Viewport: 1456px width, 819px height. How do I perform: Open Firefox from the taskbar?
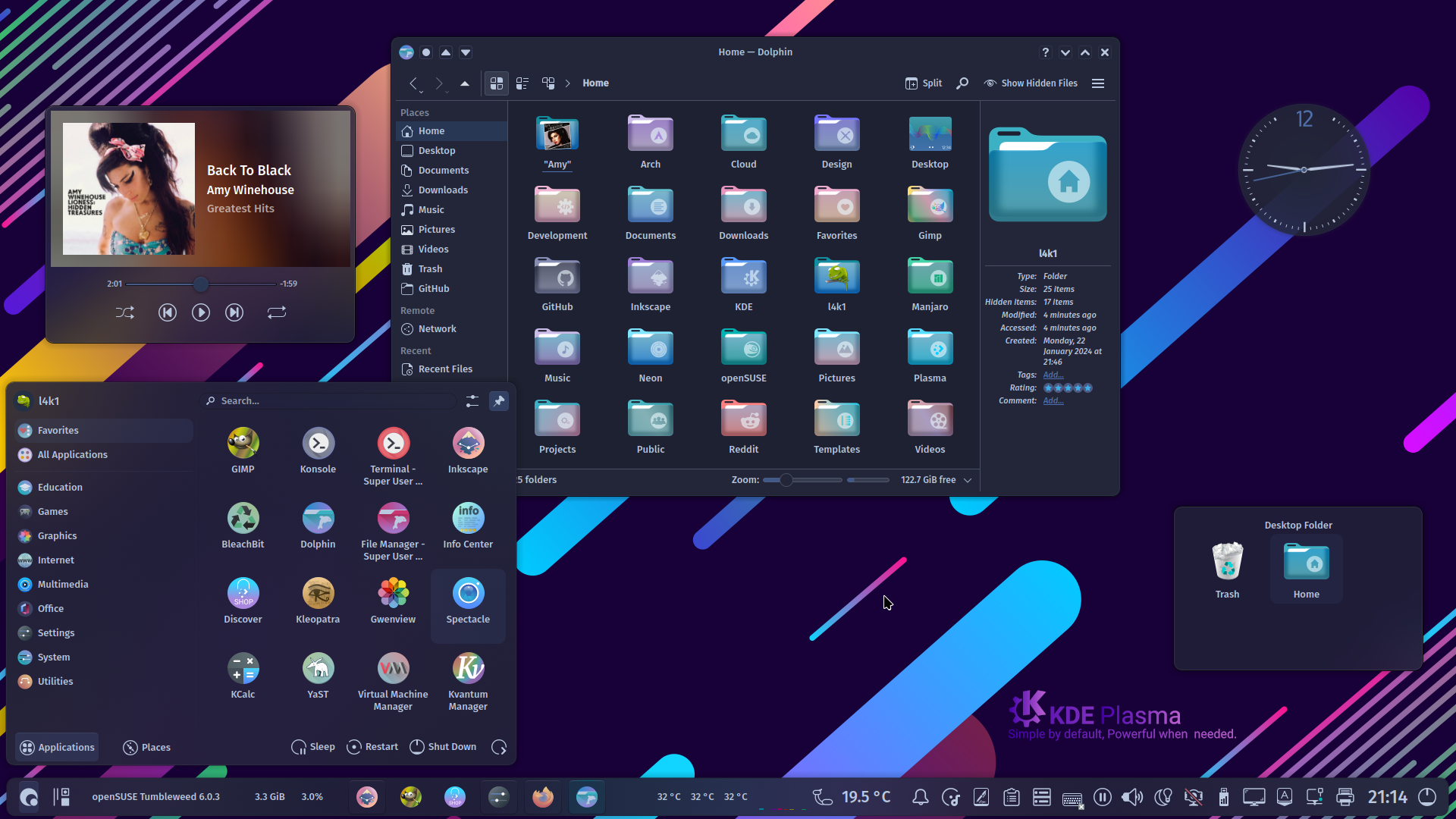pos(543,797)
